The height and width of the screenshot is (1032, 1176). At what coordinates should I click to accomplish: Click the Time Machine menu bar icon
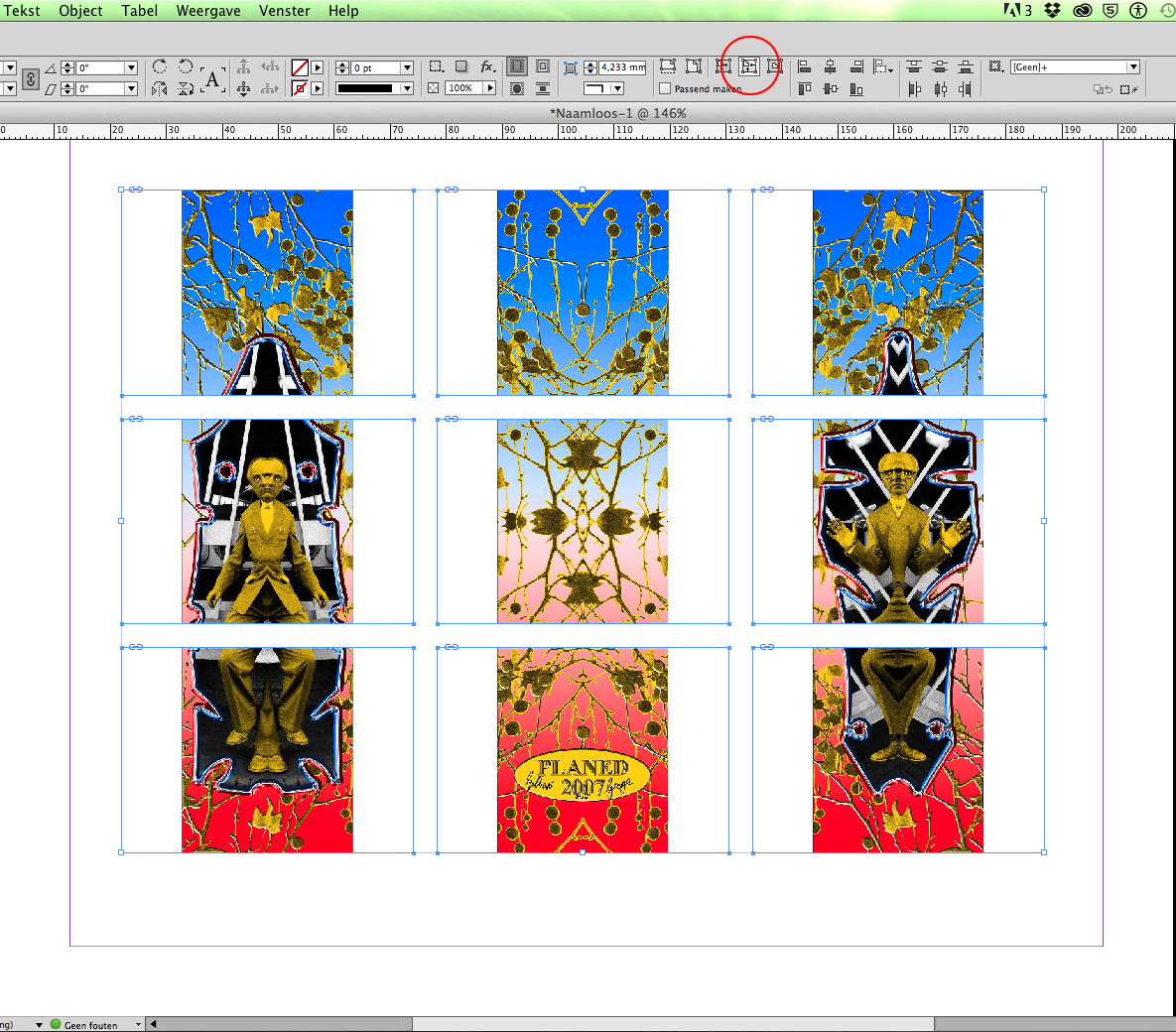click(1166, 11)
